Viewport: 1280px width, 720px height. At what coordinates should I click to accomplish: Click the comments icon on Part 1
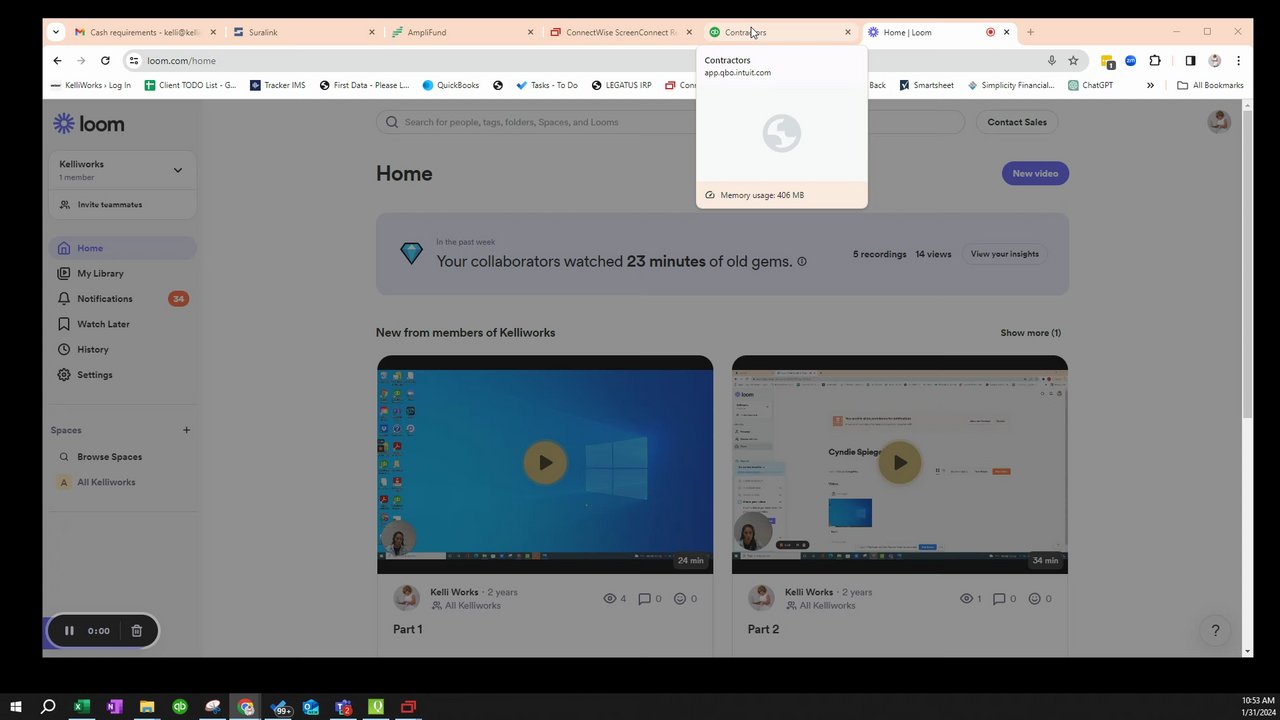point(645,599)
